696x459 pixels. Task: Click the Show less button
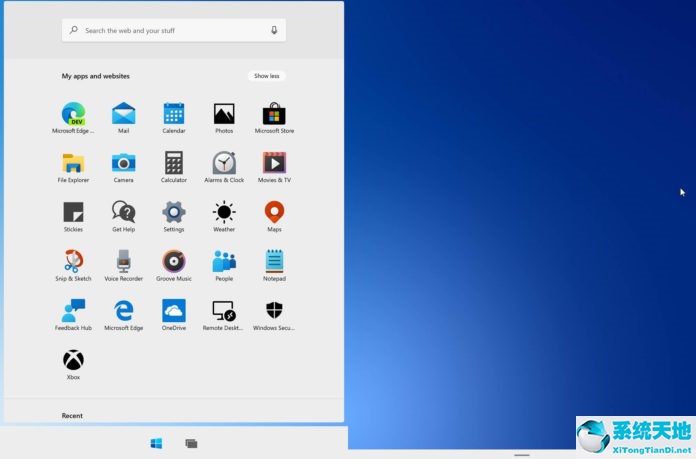point(267,76)
